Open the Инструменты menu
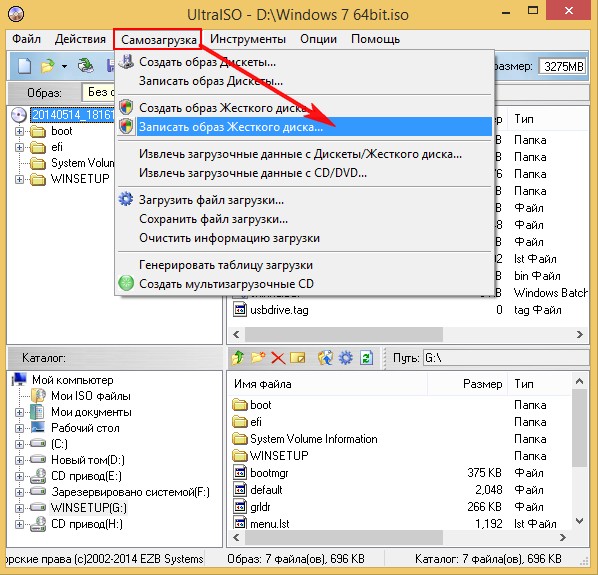 [x=248, y=39]
